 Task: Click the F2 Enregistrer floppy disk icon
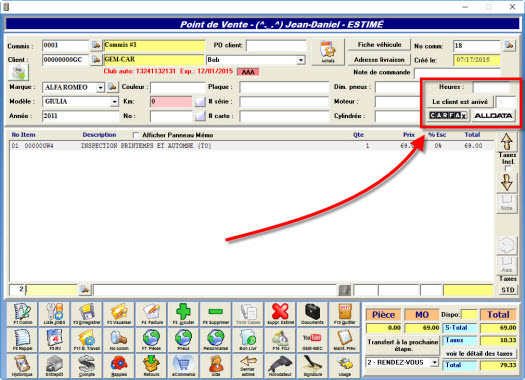coord(87,314)
